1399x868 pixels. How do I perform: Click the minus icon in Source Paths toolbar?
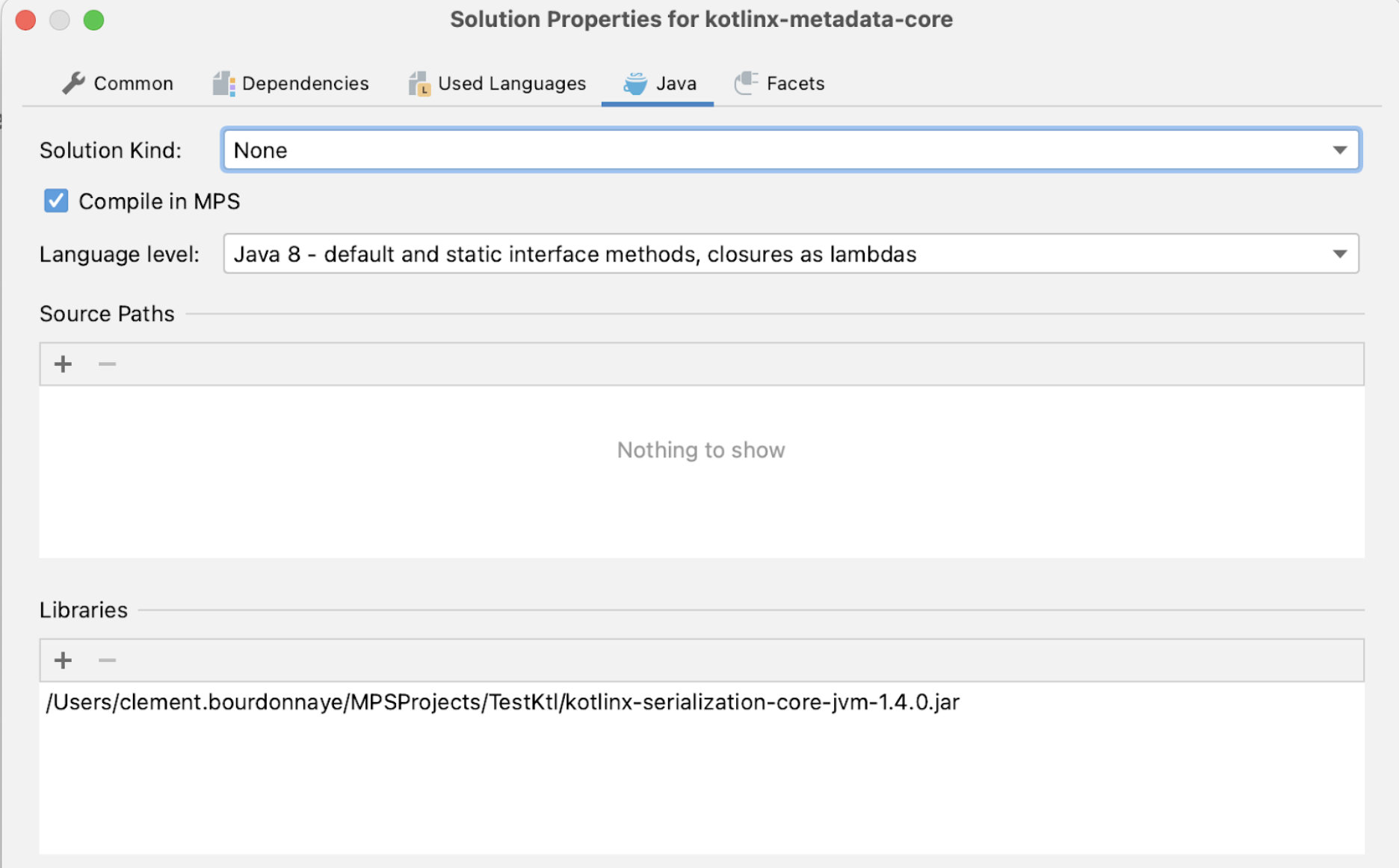(106, 364)
